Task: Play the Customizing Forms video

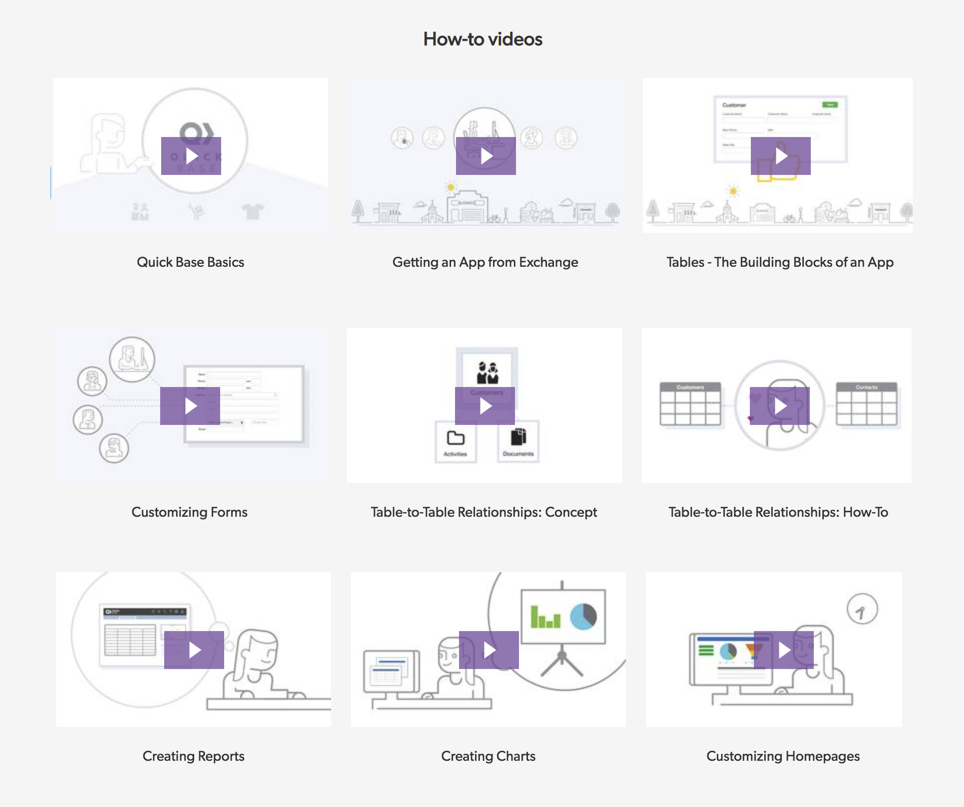Action: [190, 406]
